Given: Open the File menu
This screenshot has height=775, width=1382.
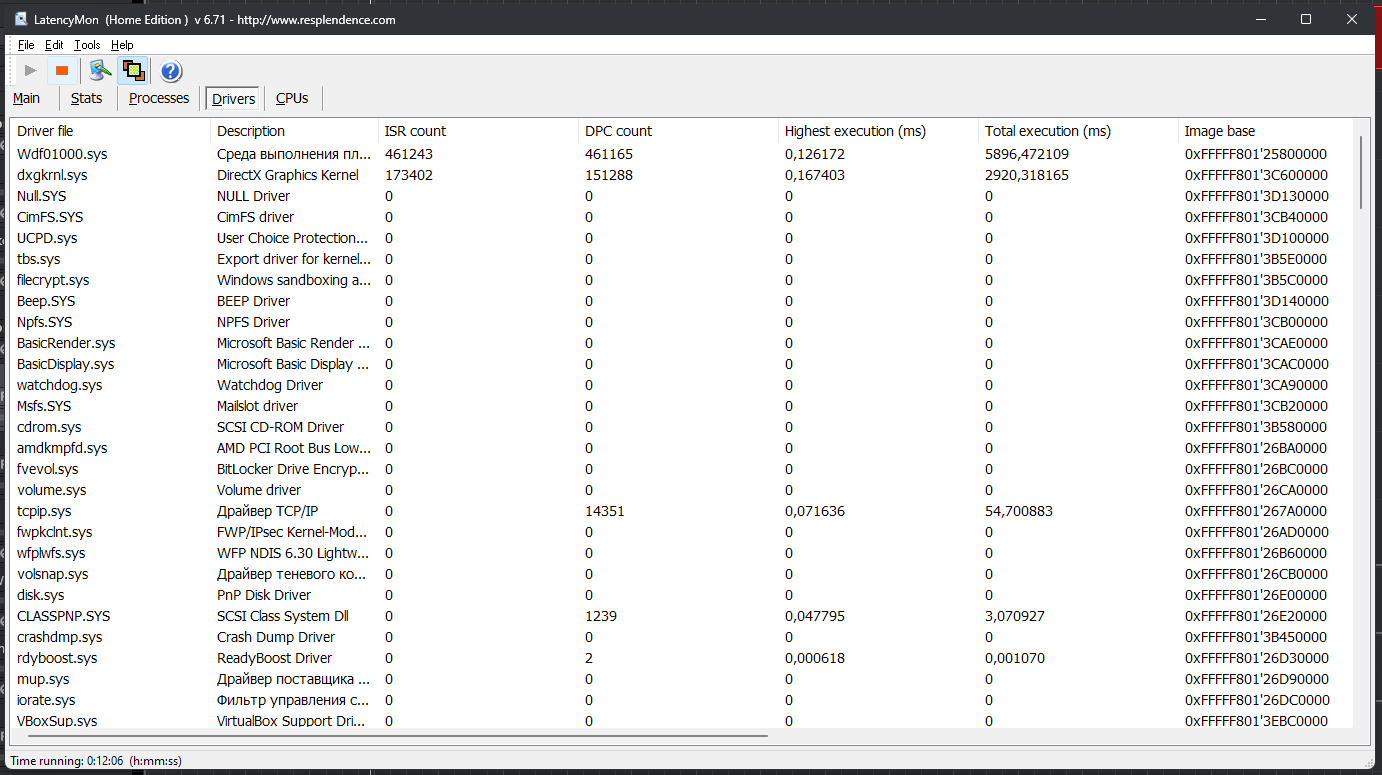Looking at the screenshot, I should [26, 45].
